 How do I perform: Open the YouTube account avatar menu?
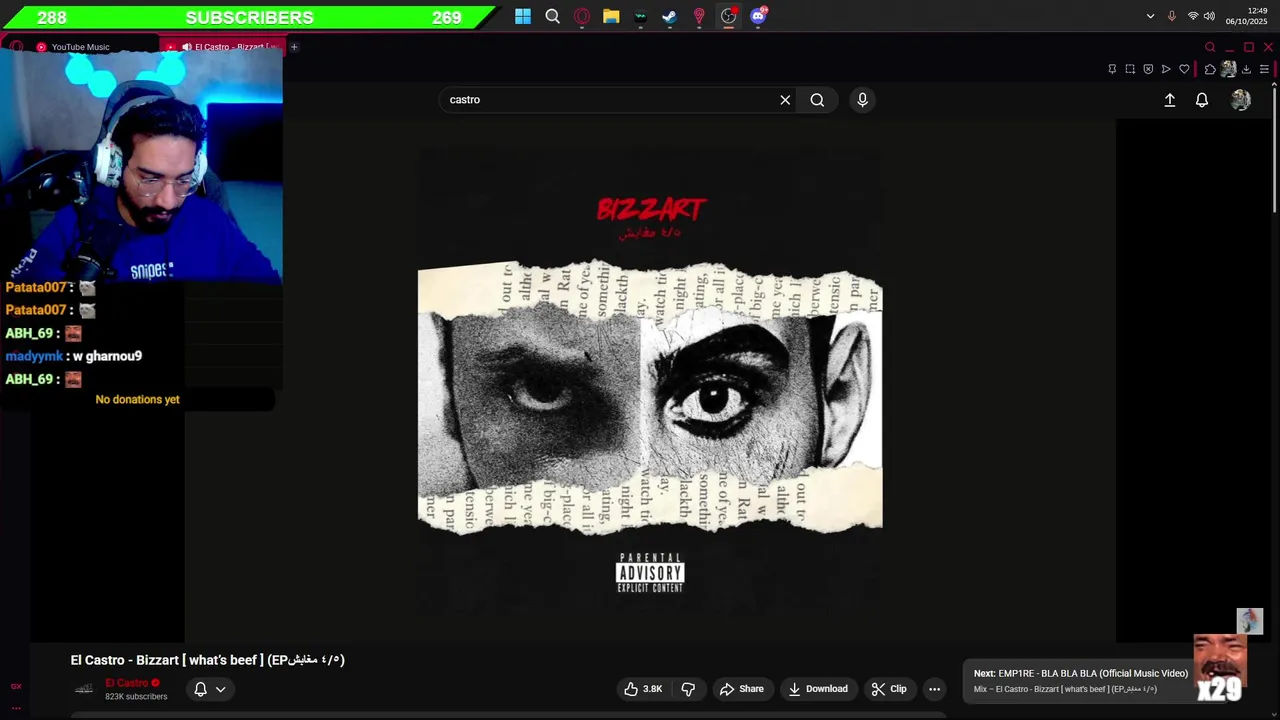pos(1241,100)
